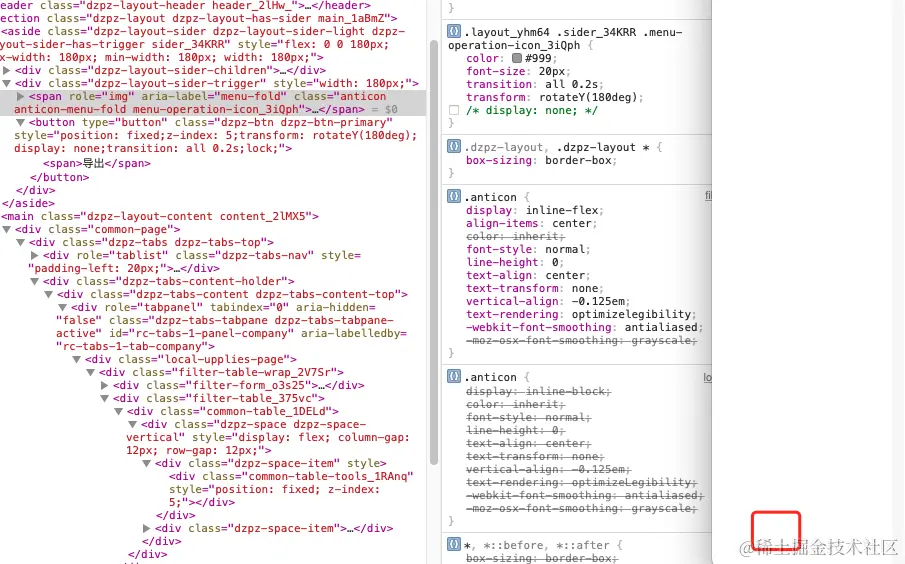The width and height of the screenshot is (905, 564).
Task: Click the struck-through display: inline-block declaration
Action: [x=538, y=391]
